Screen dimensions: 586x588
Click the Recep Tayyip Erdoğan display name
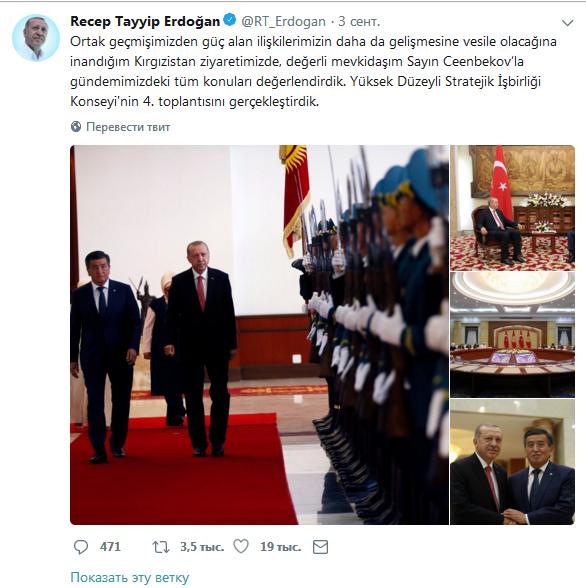coord(145,21)
